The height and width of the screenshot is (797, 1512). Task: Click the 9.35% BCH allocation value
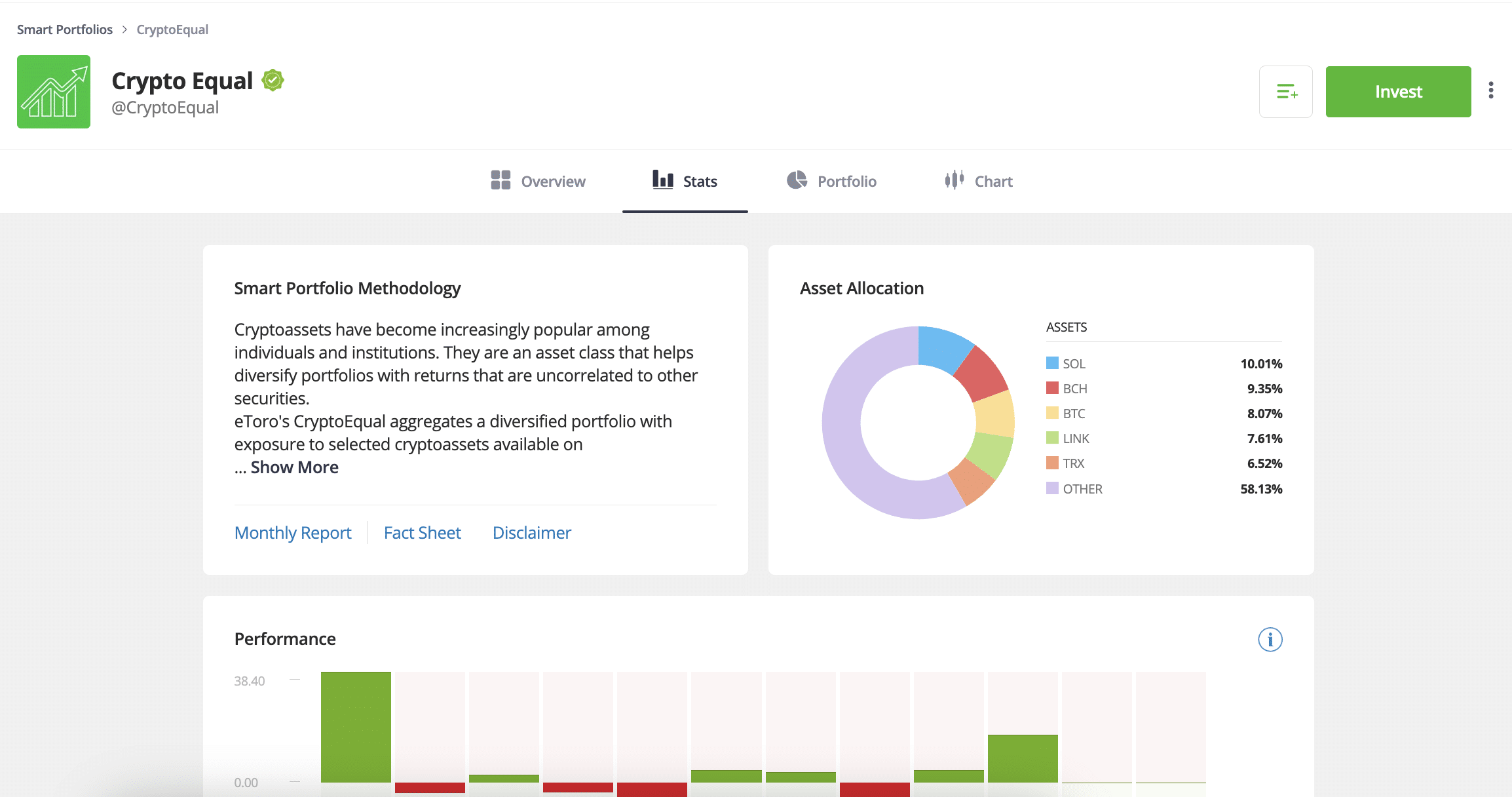click(x=1264, y=389)
